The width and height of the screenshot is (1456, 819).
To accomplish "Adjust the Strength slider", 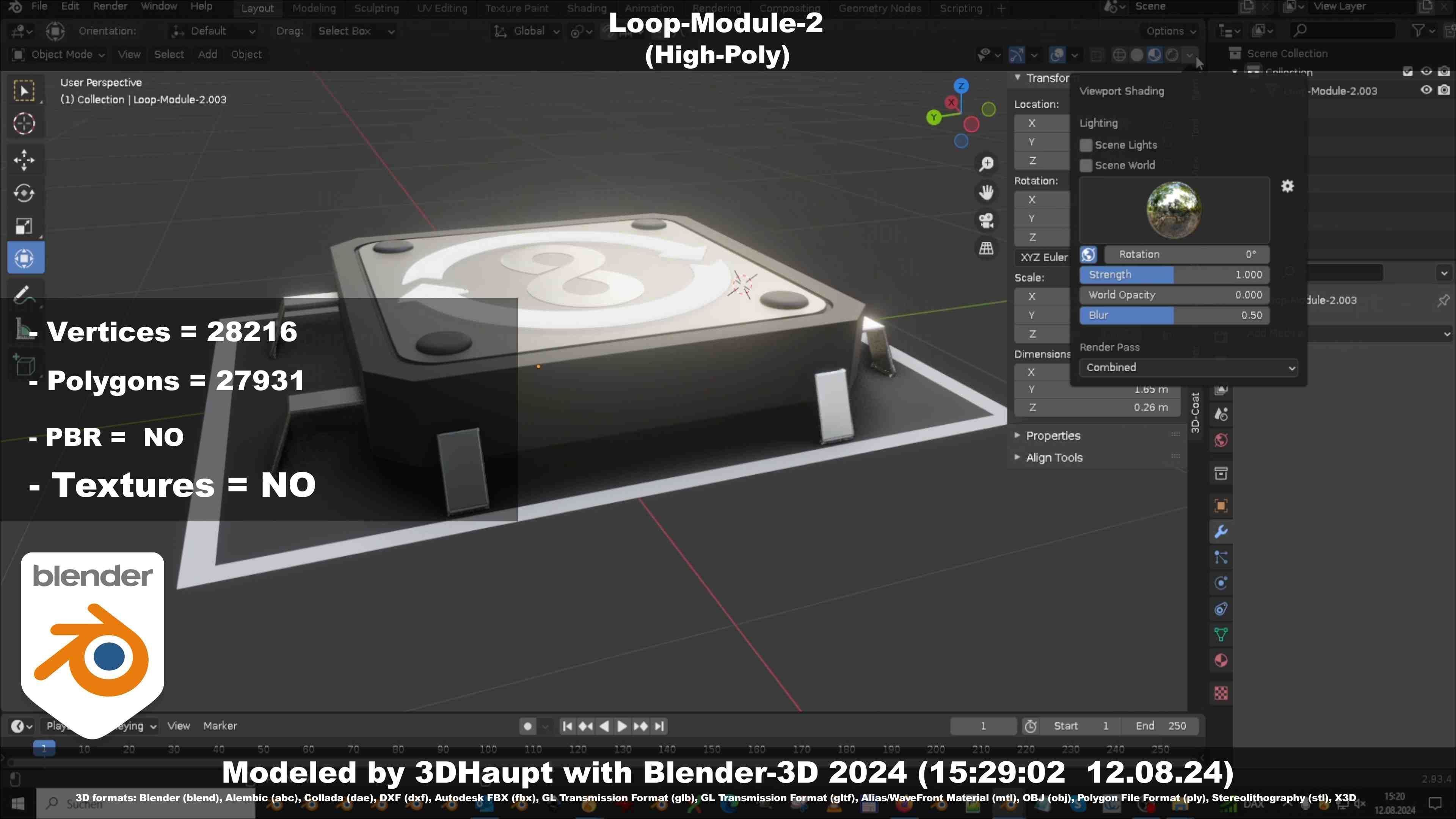I will 1175,275.
